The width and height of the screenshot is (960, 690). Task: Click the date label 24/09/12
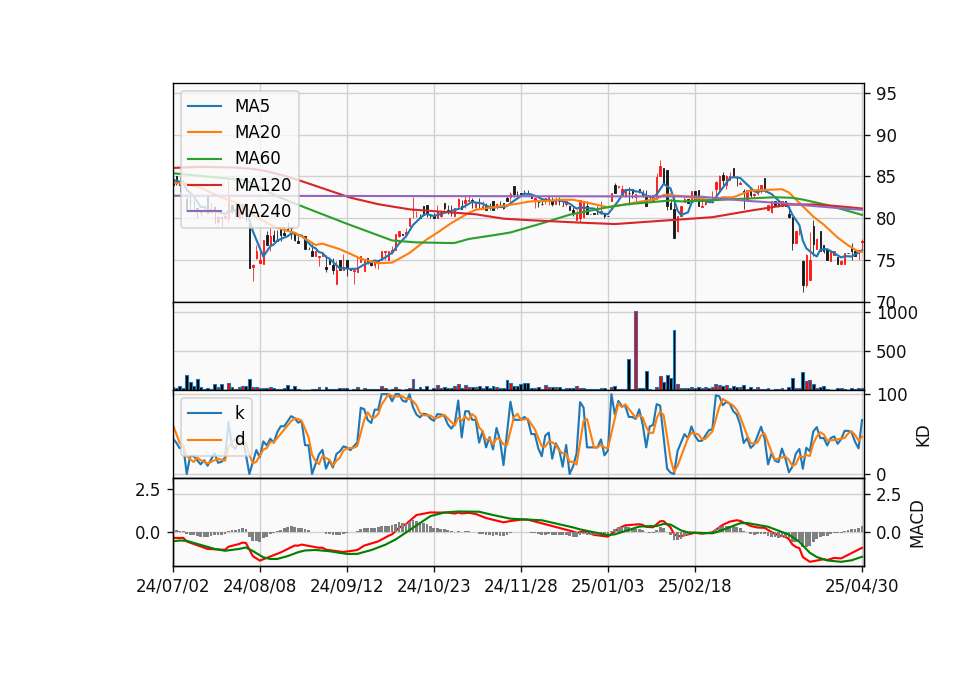[347, 586]
